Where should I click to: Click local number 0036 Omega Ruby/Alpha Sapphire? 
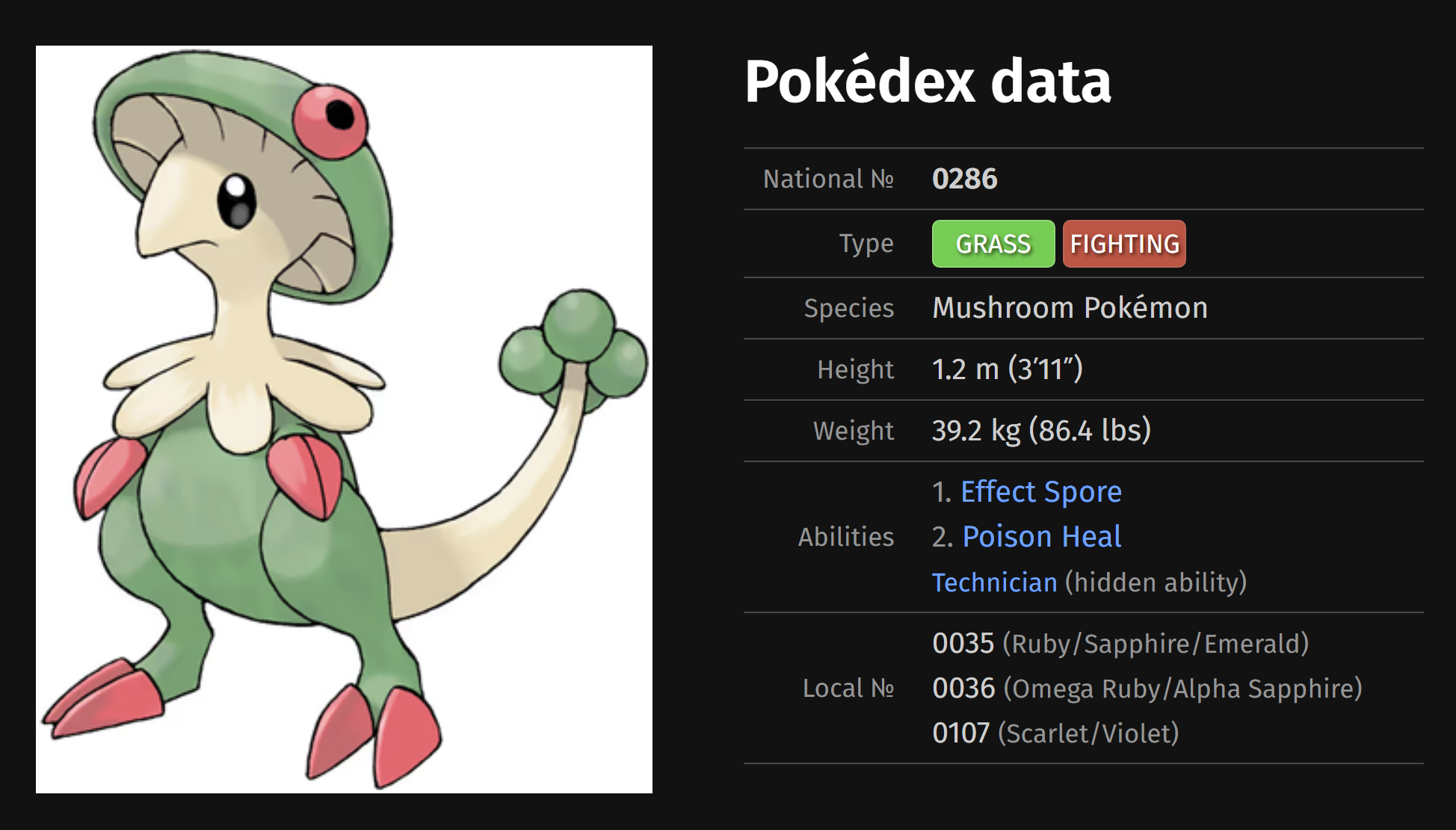point(1147,689)
